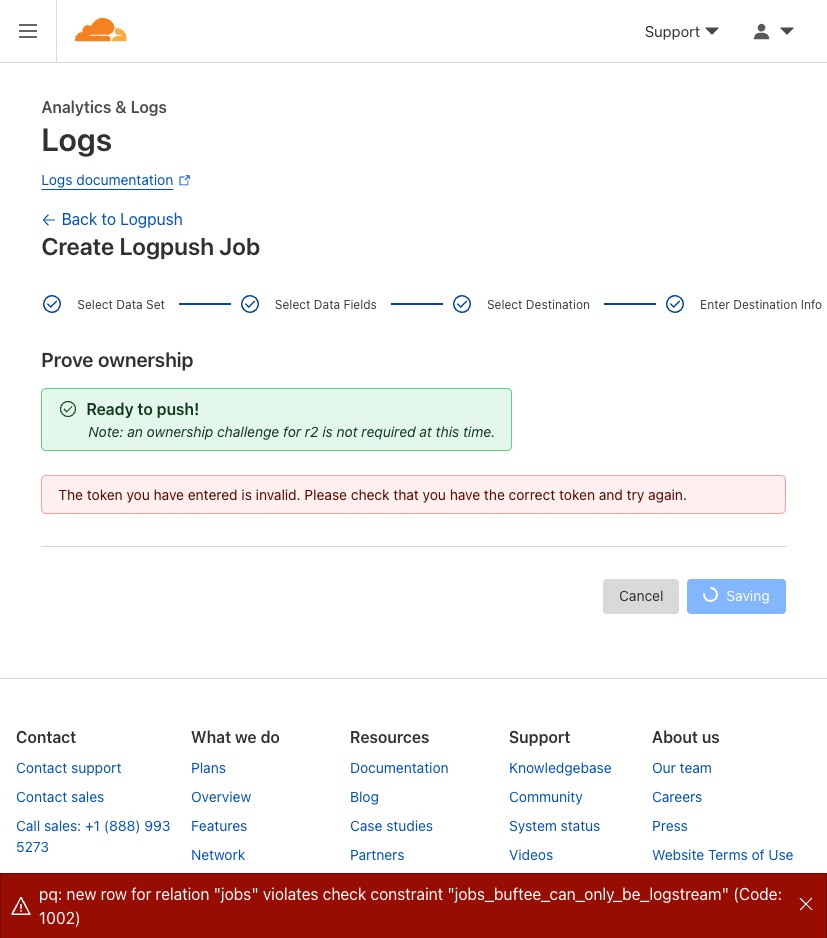Image resolution: width=827 pixels, height=938 pixels.
Task: Dismiss the red error notification banner
Action: (x=806, y=904)
